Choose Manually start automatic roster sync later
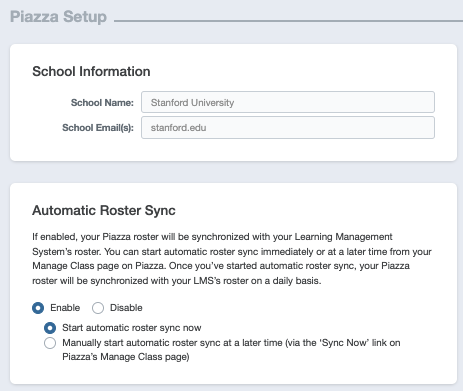The image size is (463, 391). pos(50,343)
